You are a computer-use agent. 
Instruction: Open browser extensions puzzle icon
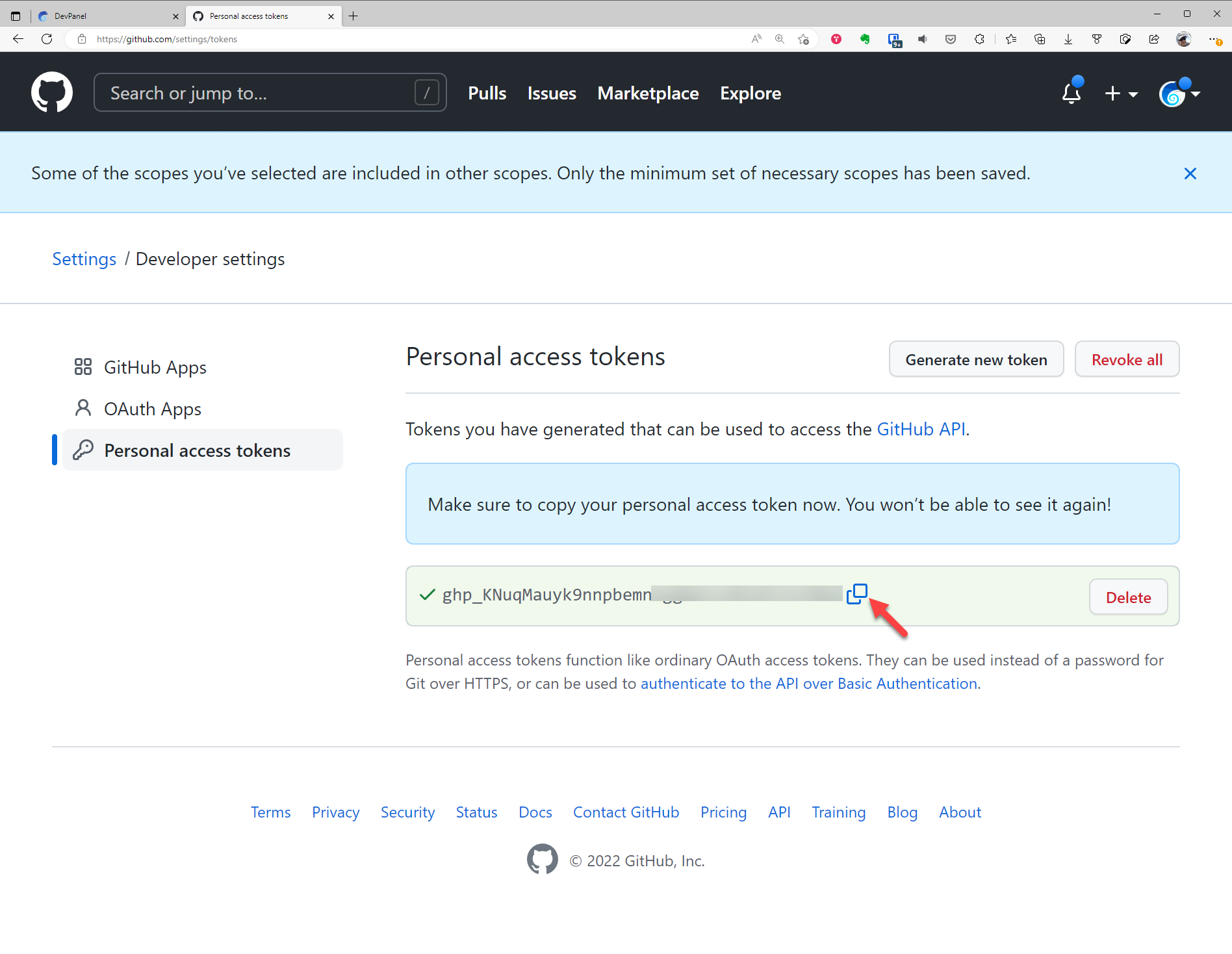(979, 39)
